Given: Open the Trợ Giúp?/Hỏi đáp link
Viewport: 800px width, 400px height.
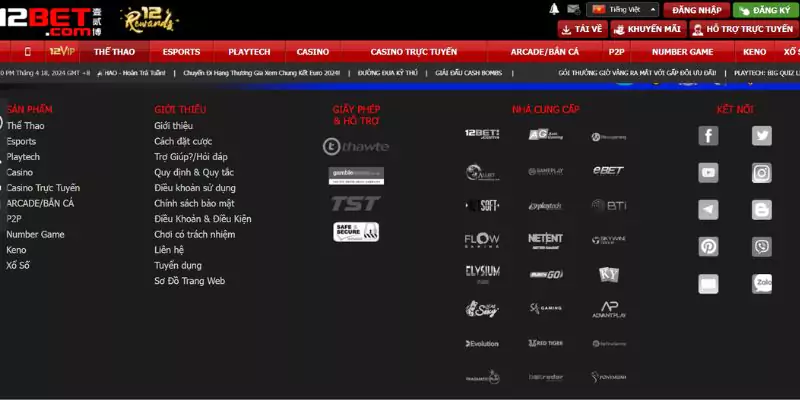Looking at the screenshot, I should pos(191,157).
